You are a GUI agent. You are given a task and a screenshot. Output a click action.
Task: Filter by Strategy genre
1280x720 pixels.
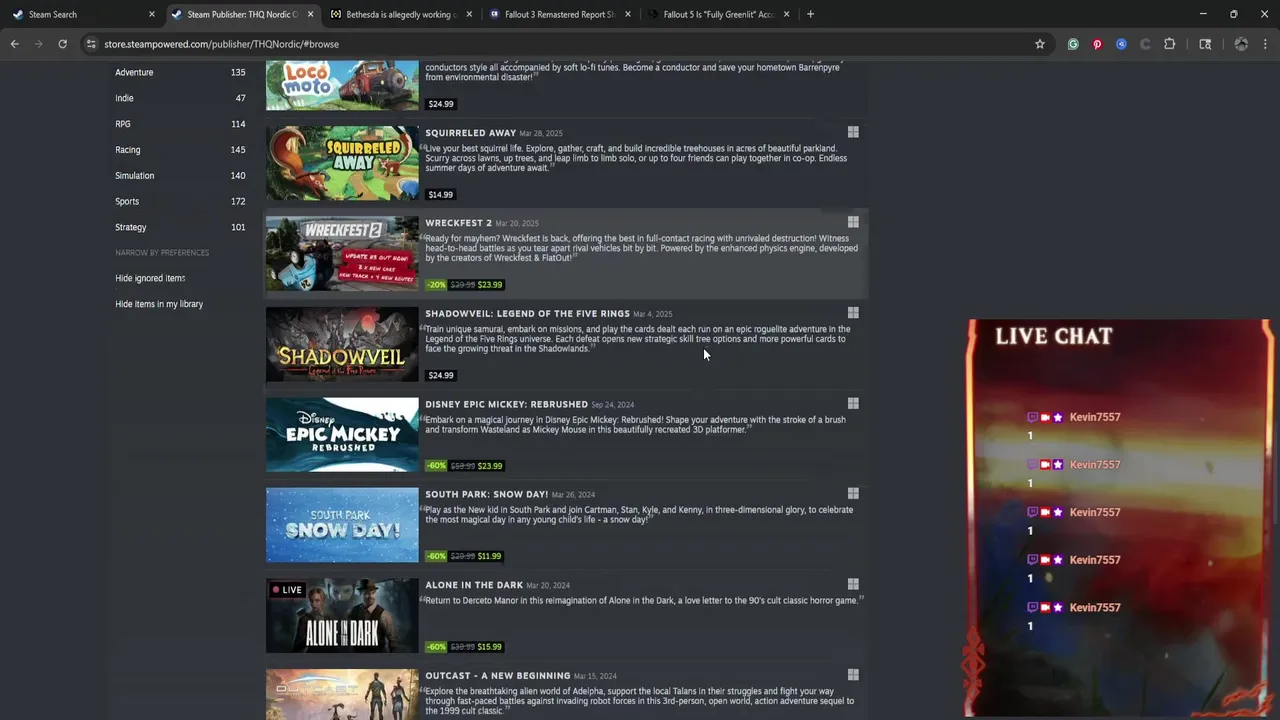click(x=131, y=227)
